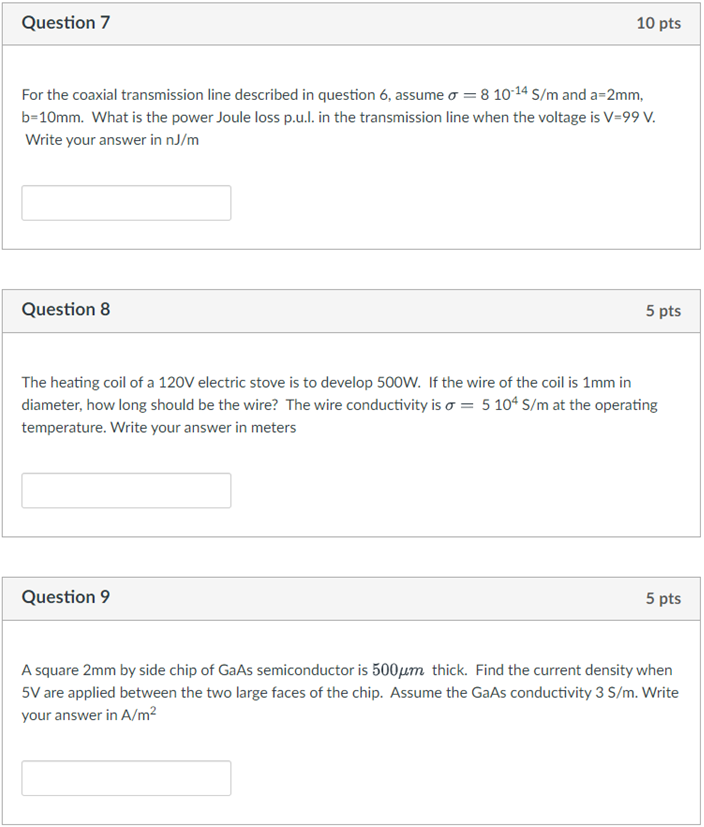Click the 10 pts label on Question 7
This screenshot has width=704, height=827.
click(659, 23)
